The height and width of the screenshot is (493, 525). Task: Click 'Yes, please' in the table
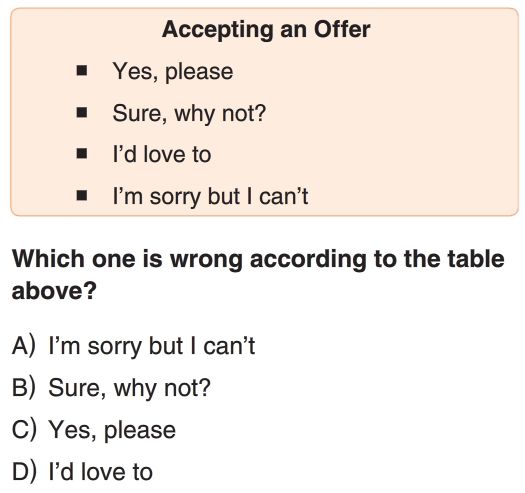point(173,72)
